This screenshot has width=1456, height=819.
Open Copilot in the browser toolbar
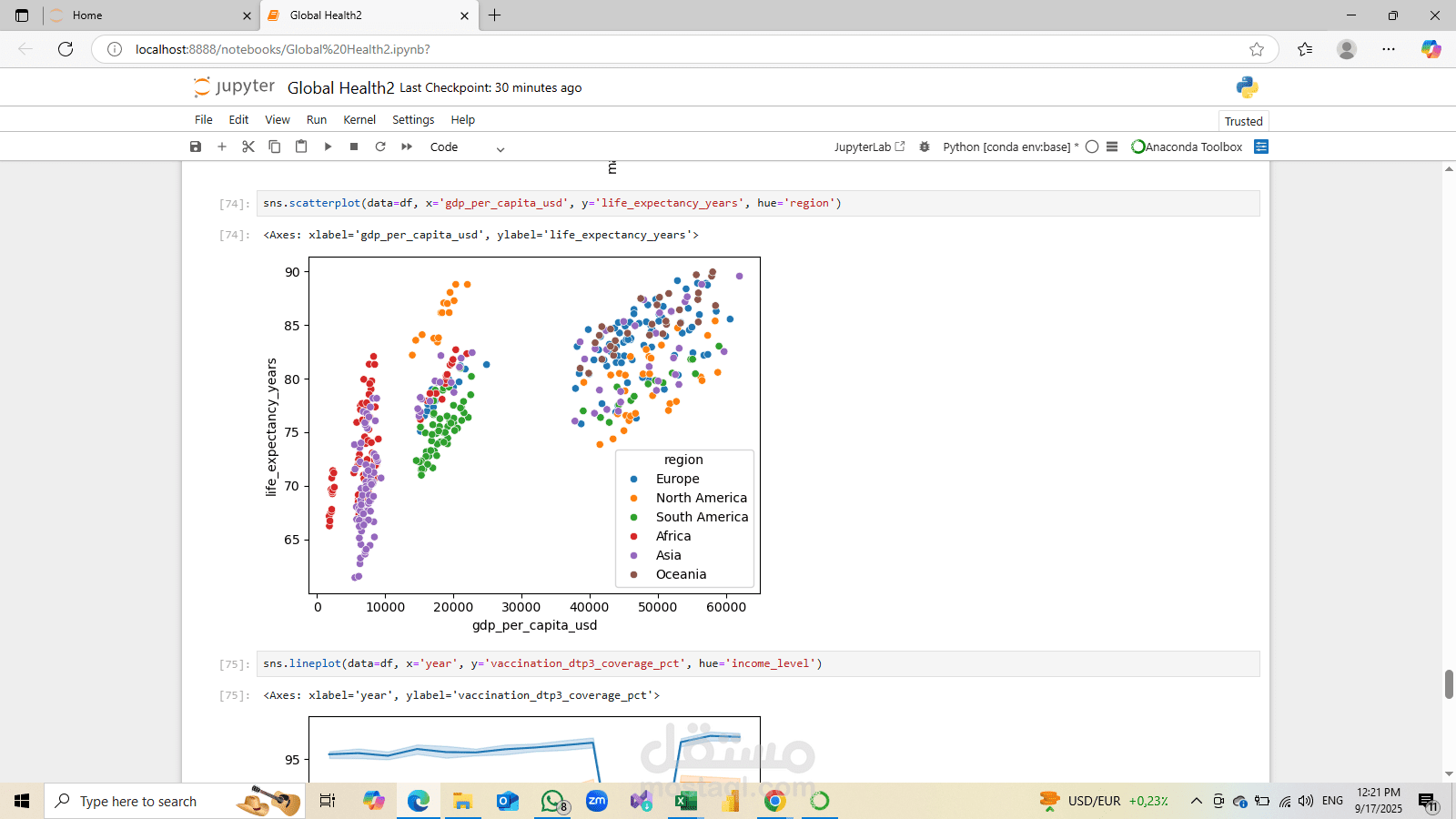1431,49
